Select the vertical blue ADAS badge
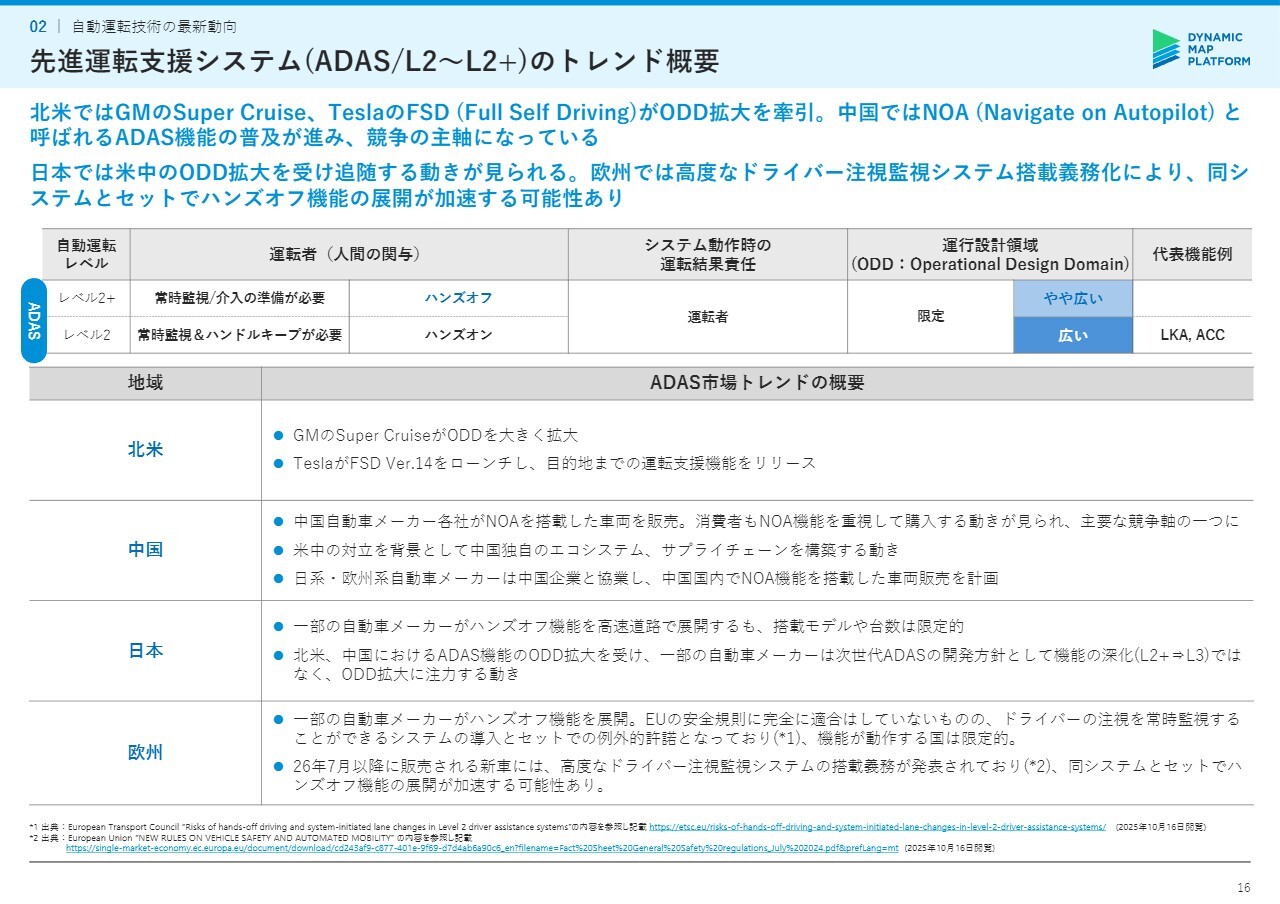 33,320
